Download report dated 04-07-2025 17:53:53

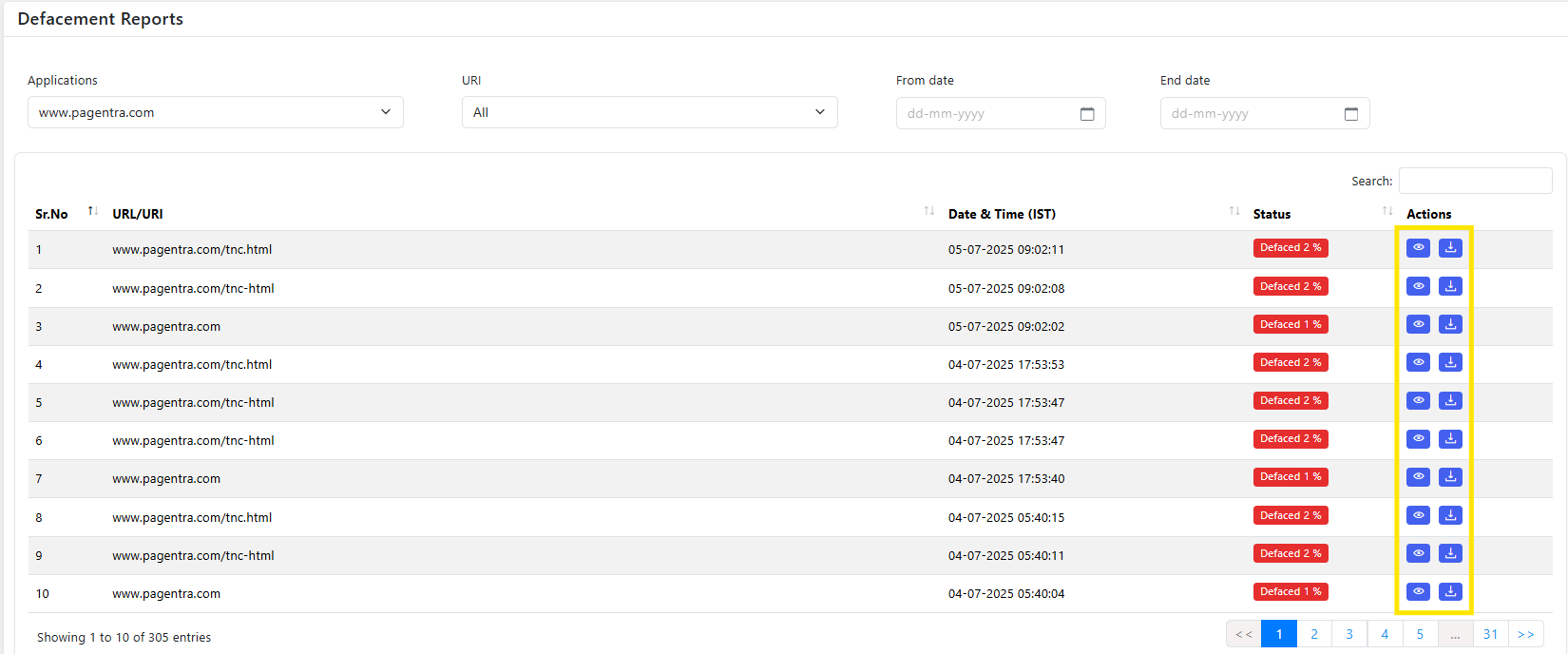pyautogui.click(x=1450, y=362)
